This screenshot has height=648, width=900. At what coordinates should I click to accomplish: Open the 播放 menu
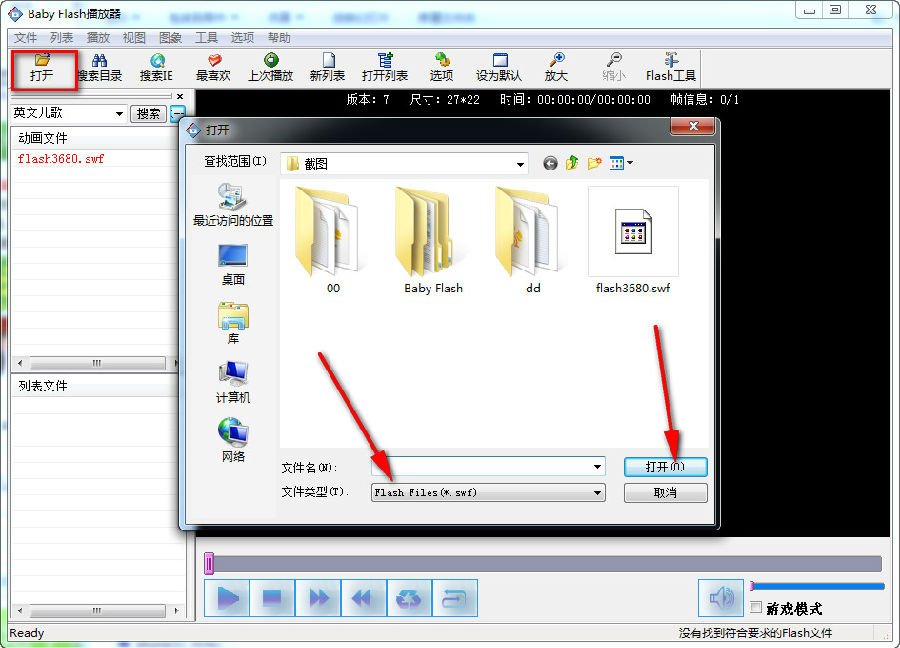coord(98,38)
